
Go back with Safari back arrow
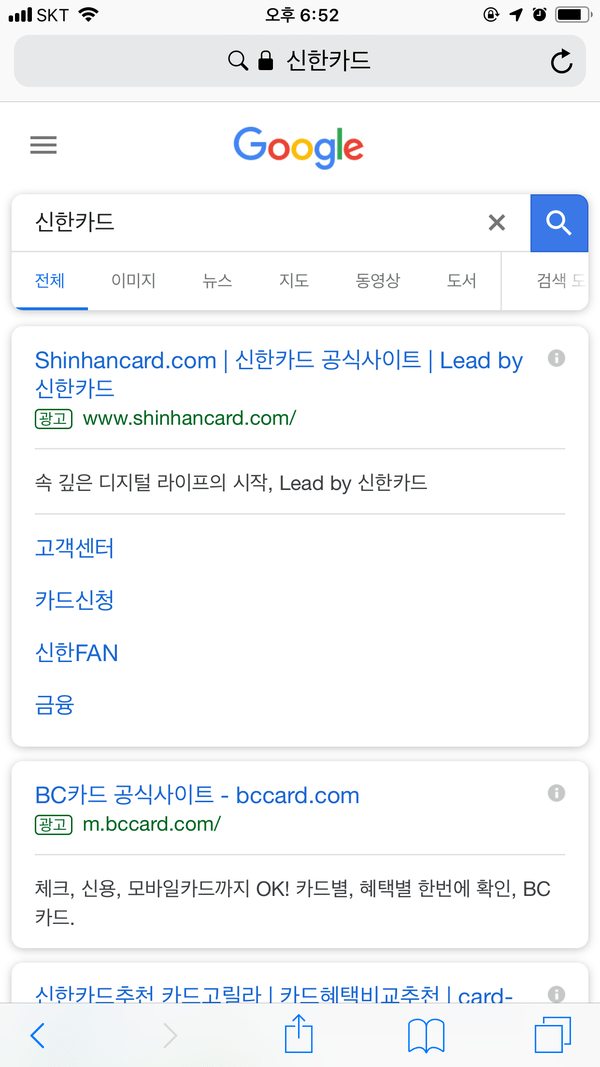click(x=38, y=1035)
